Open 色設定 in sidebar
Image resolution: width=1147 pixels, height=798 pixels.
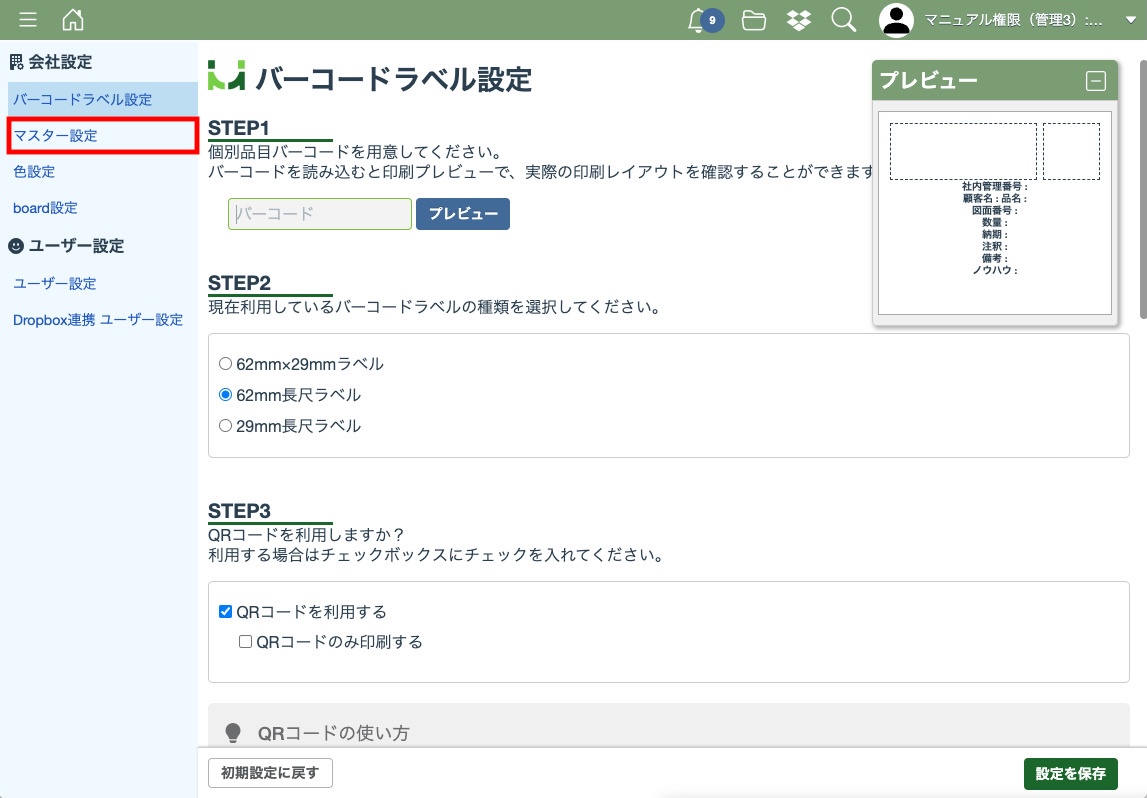tap(34, 172)
